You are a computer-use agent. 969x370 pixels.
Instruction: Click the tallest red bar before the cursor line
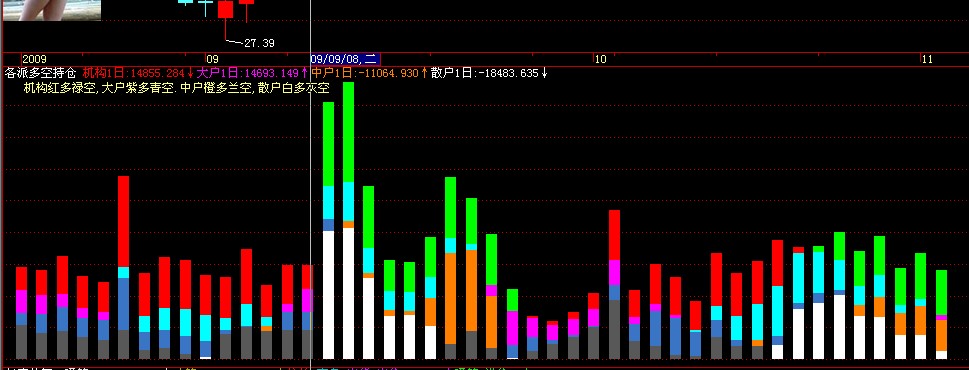[124, 267]
